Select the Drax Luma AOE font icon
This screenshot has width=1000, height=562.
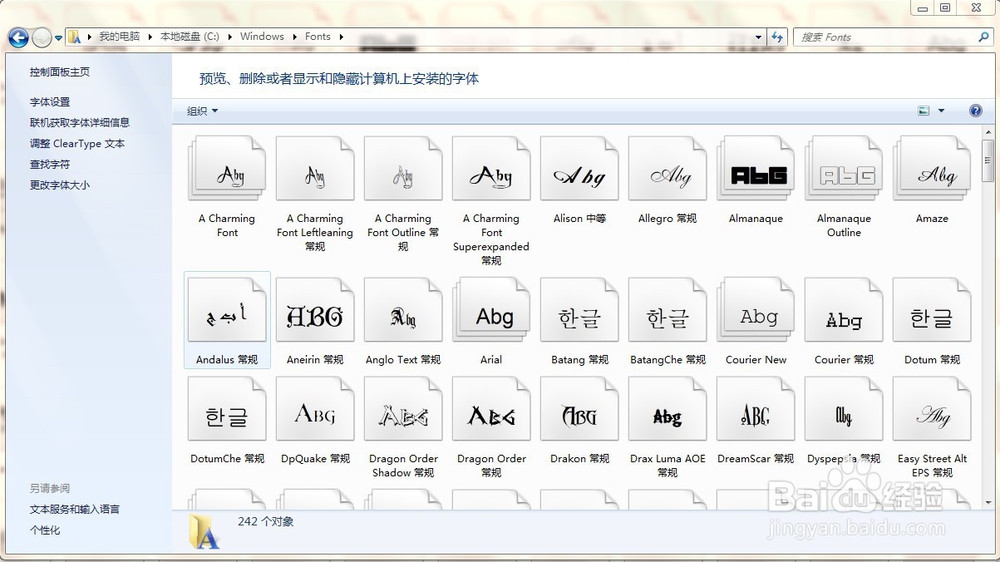click(x=667, y=409)
